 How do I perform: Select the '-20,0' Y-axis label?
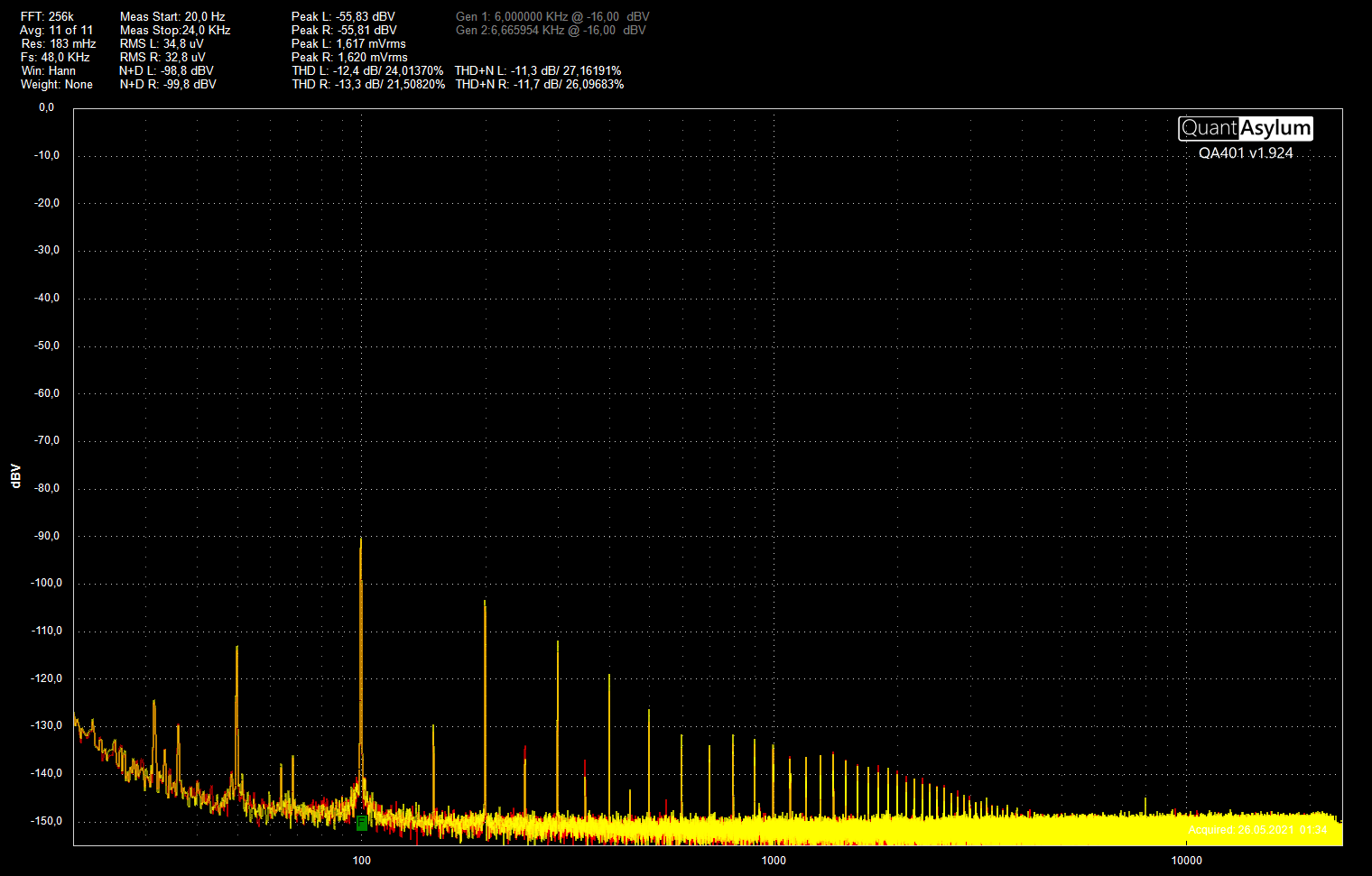pos(47,203)
